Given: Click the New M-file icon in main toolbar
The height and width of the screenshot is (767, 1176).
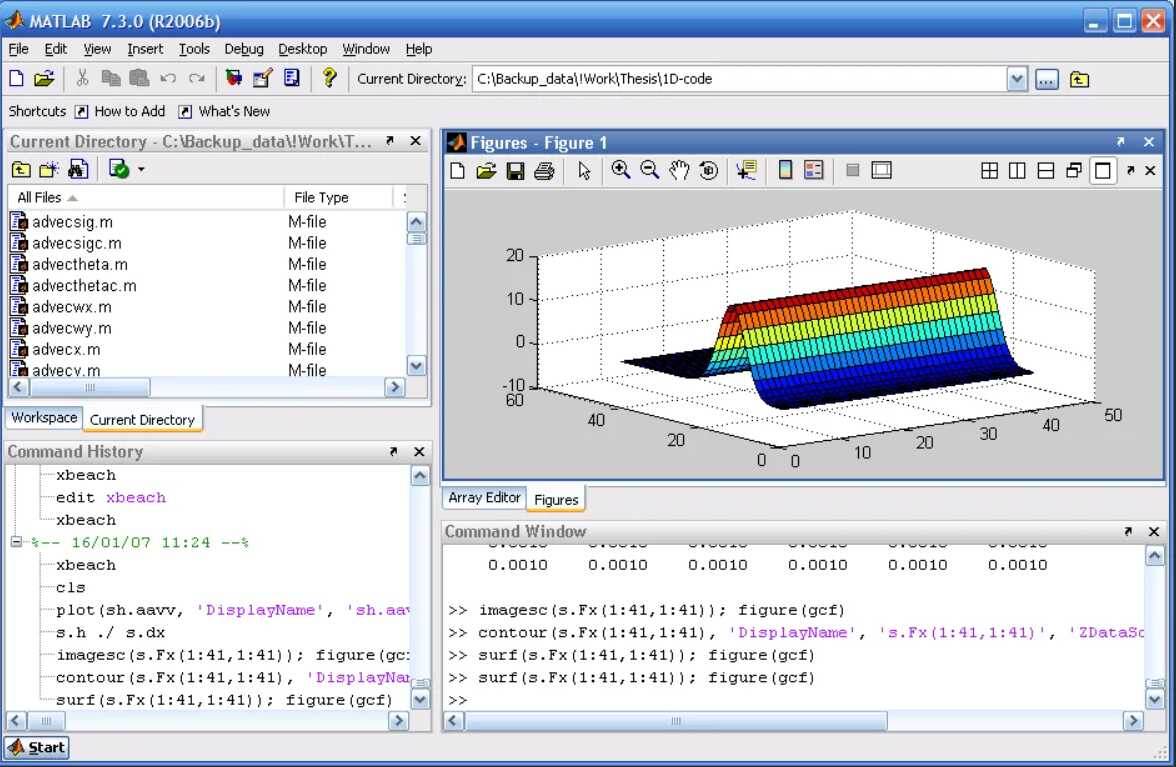Looking at the screenshot, I should 16,78.
